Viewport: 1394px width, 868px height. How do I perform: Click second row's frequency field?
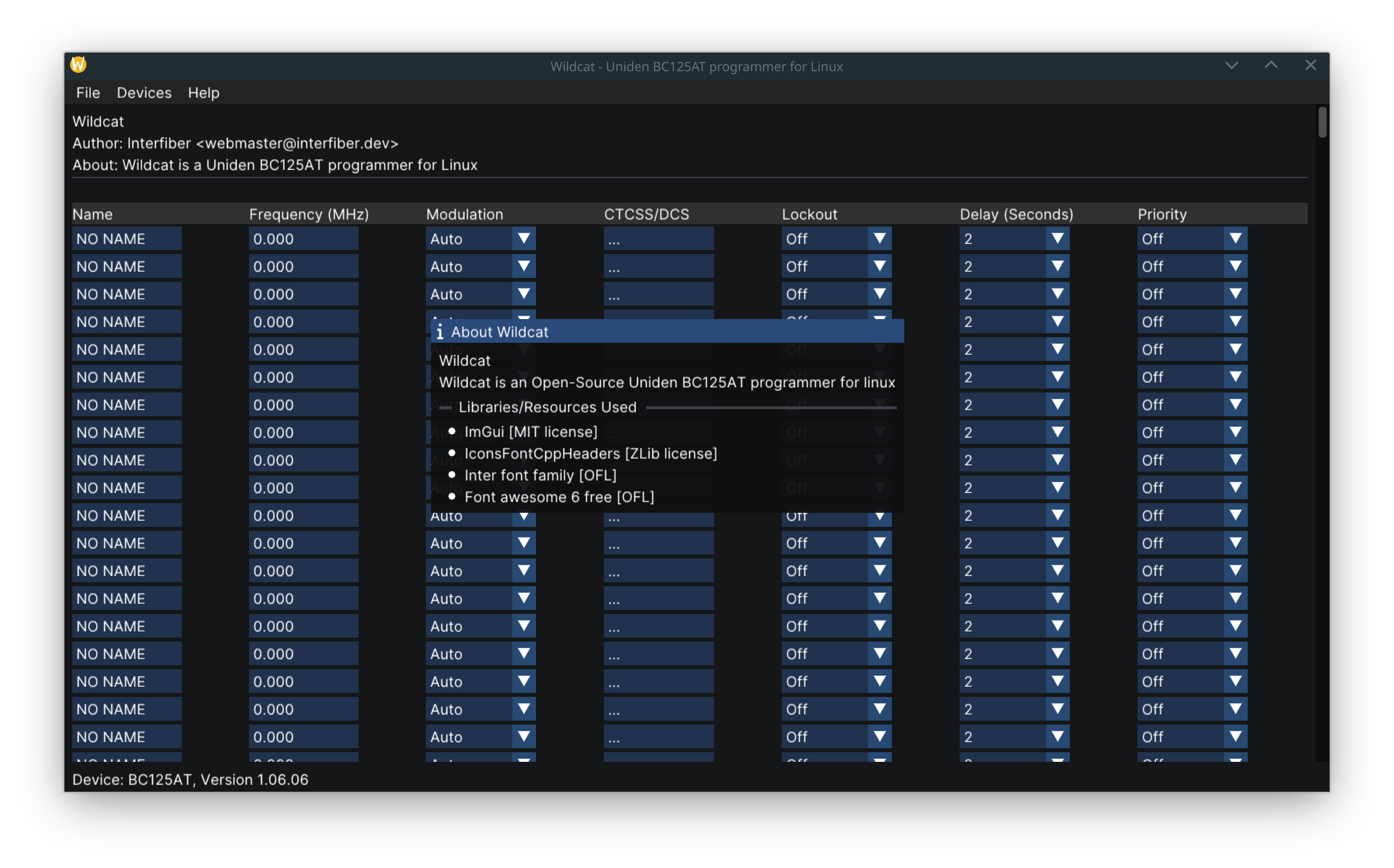304,267
